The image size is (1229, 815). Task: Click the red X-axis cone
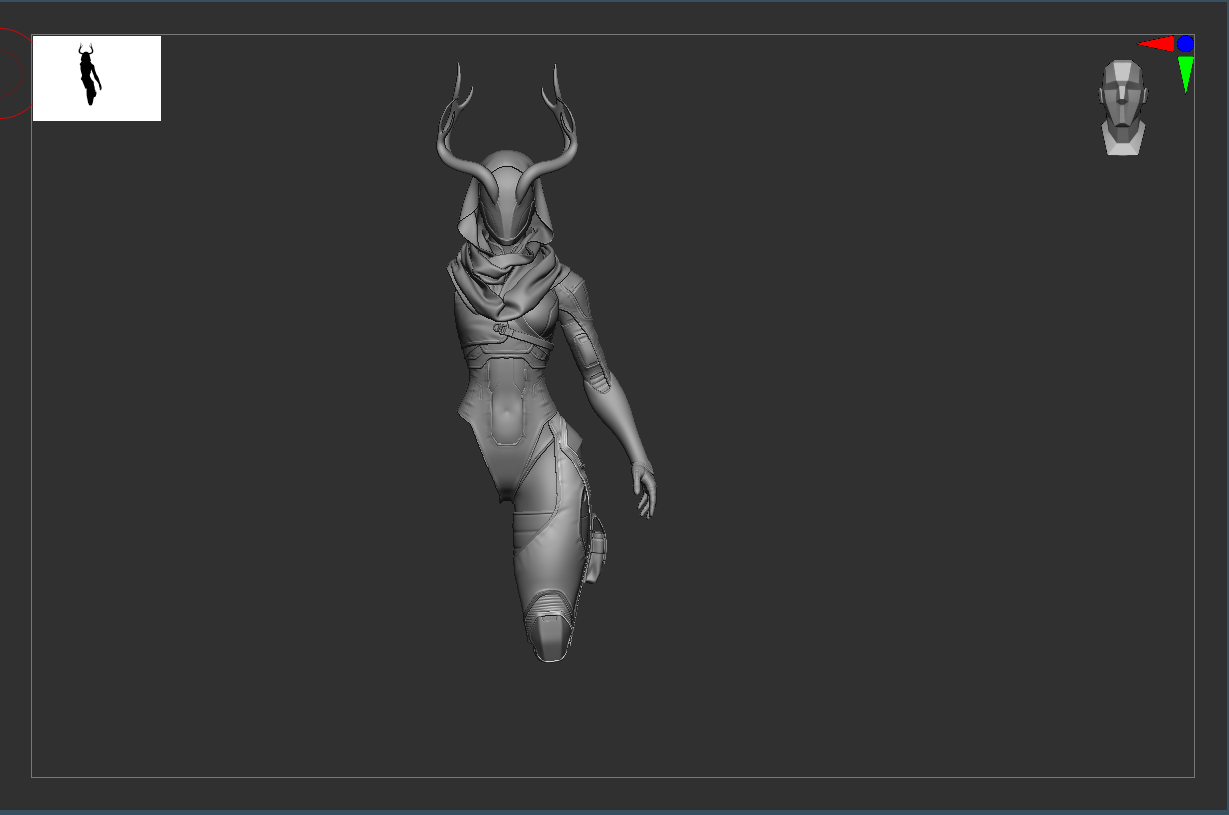[1157, 44]
